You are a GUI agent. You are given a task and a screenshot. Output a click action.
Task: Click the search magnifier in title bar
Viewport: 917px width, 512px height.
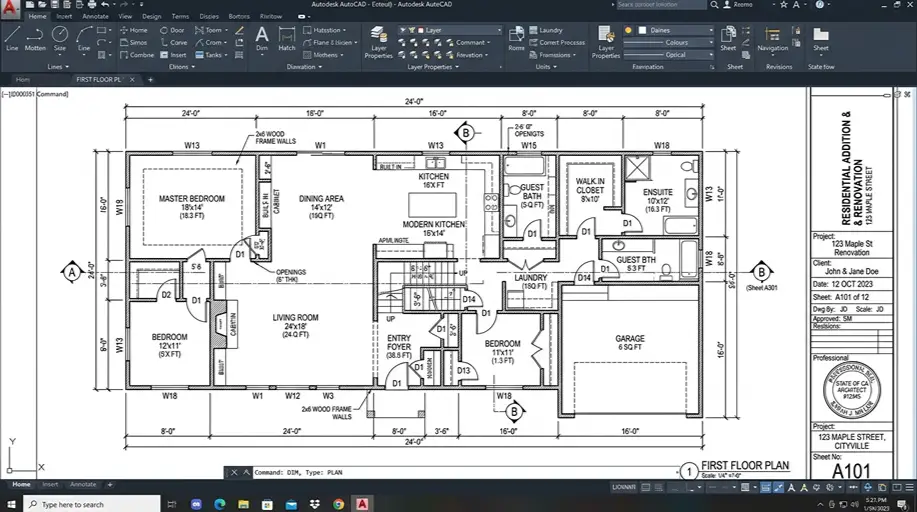(x=714, y=5)
